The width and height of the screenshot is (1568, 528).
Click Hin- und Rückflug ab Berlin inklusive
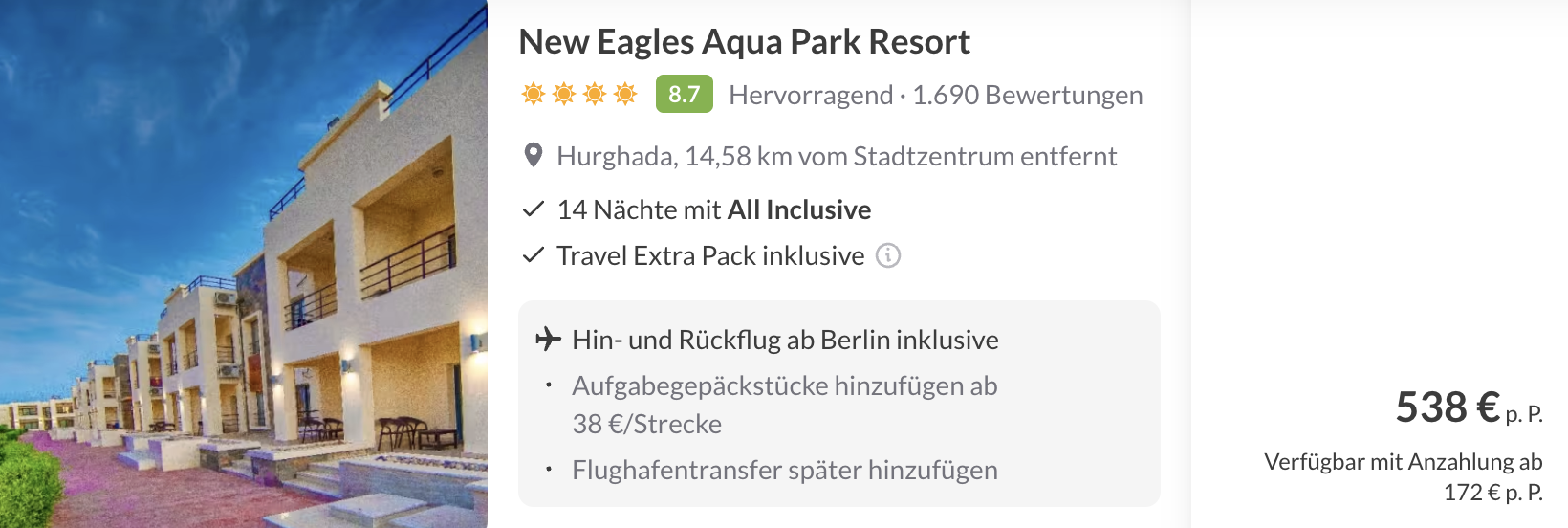coord(785,340)
